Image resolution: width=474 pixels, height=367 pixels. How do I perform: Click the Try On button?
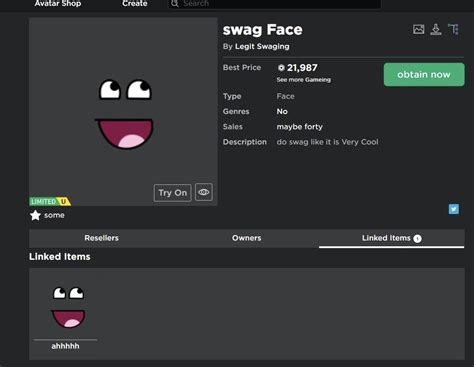[x=173, y=193]
